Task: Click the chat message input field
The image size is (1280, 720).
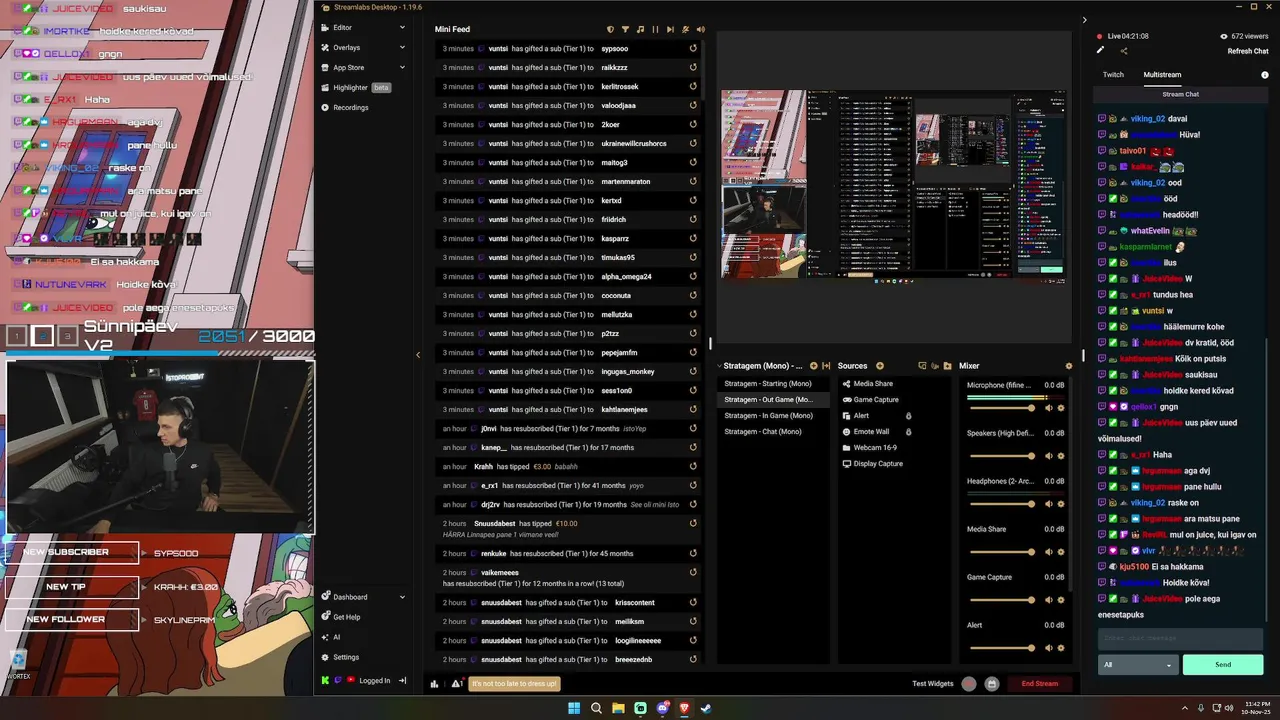Action: [1180, 639]
